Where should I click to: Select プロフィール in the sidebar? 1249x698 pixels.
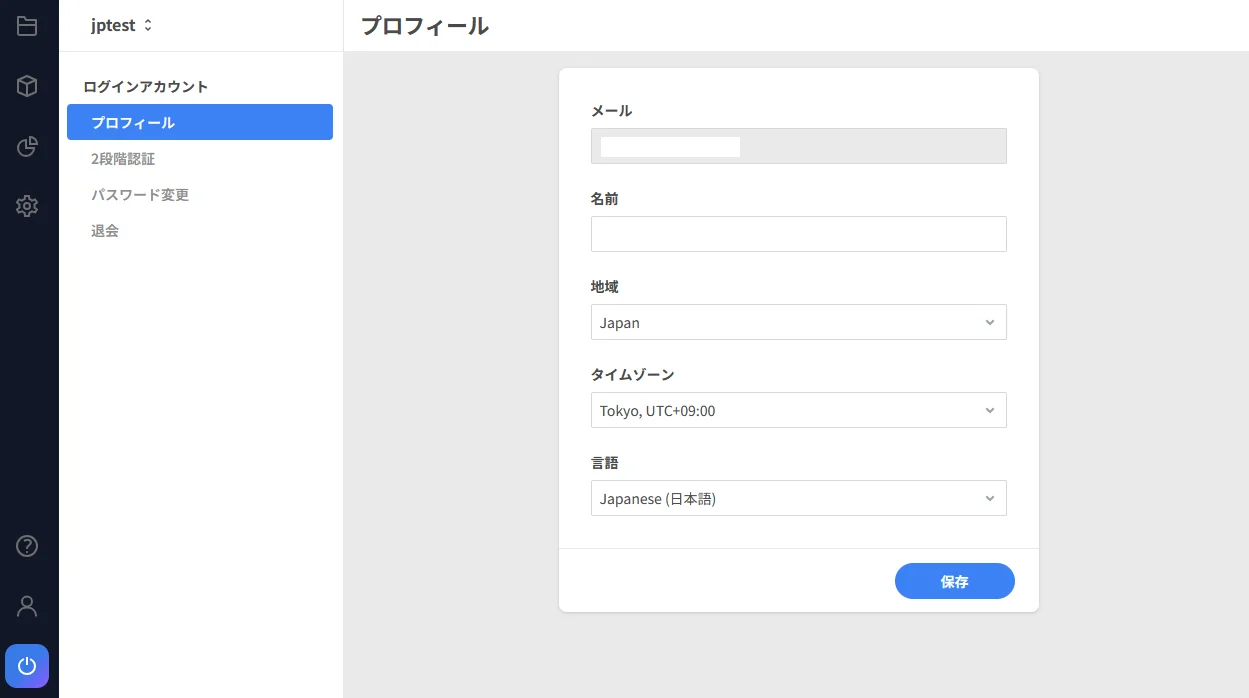[200, 122]
